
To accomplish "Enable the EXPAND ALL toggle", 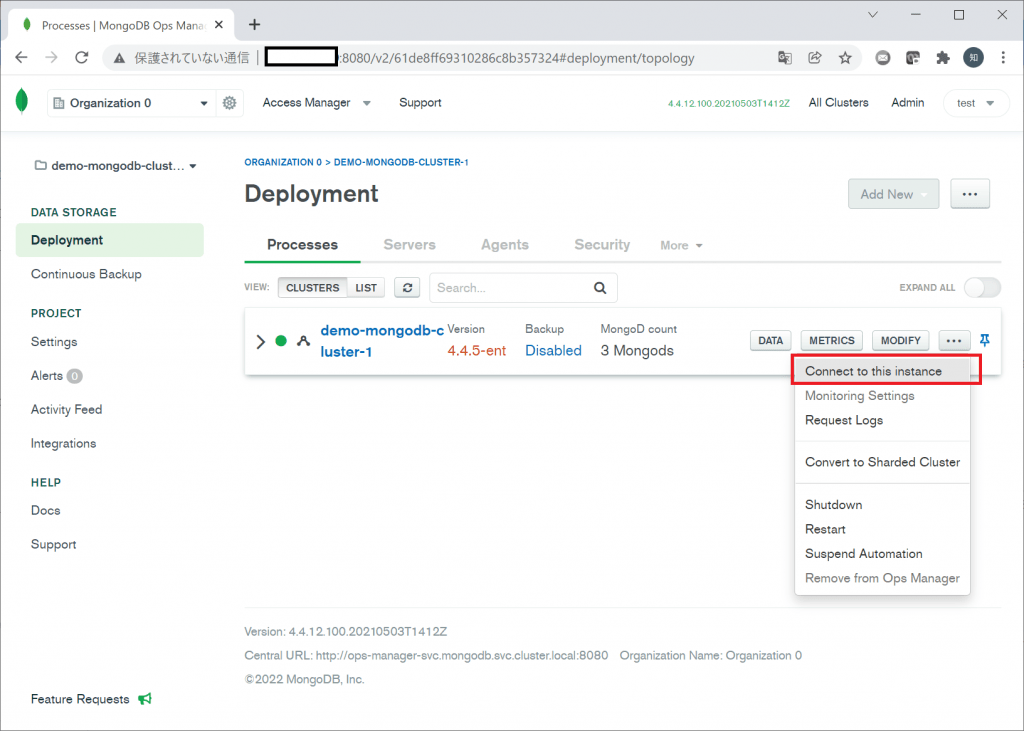I will [982, 286].
